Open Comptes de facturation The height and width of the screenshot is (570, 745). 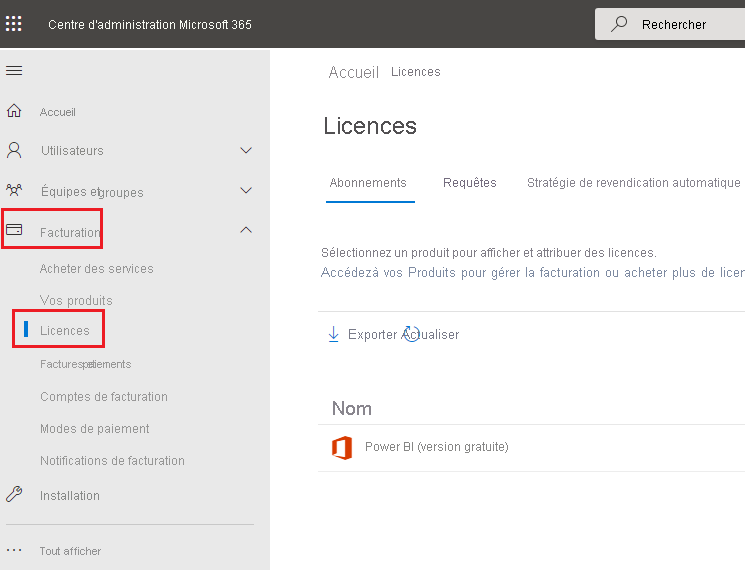coord(104,397)
